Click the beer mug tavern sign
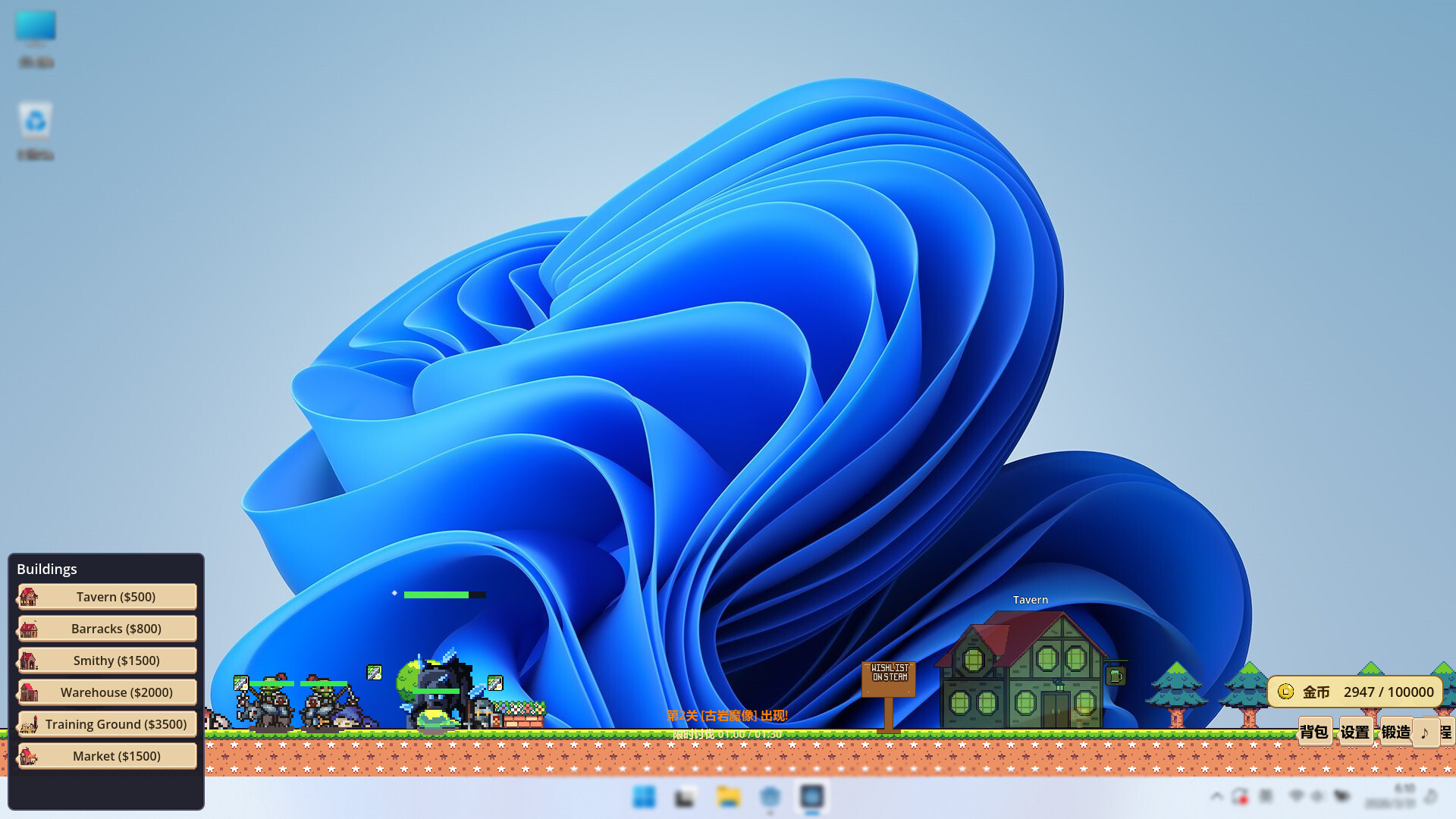 1116,675
